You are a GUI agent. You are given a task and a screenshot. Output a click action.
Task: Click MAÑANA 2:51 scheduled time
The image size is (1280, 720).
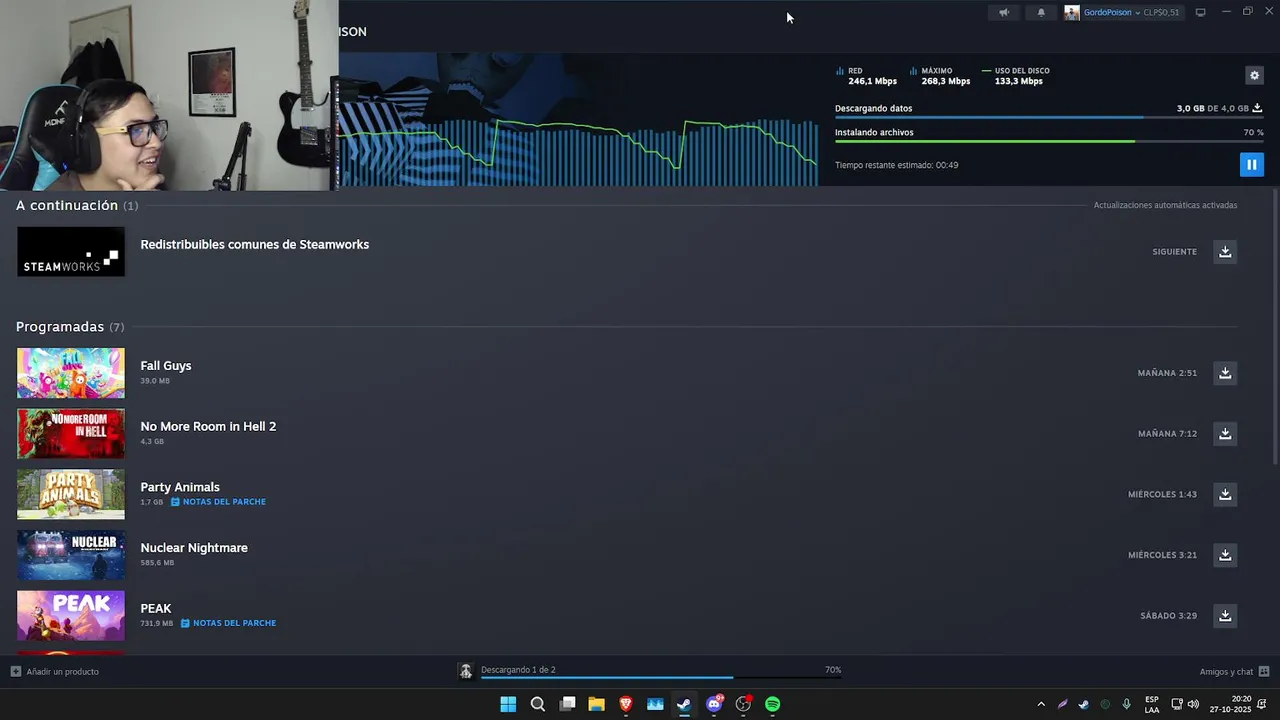click(1167, 373)
